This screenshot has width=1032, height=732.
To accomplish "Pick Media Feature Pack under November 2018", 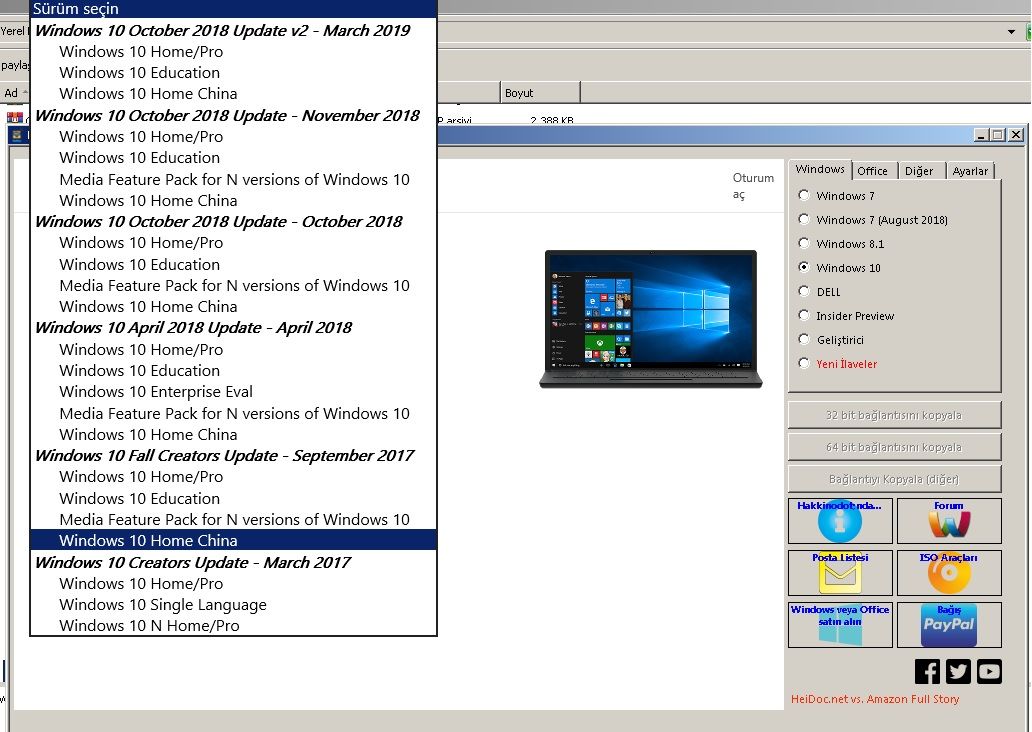I will coord(234,179).
